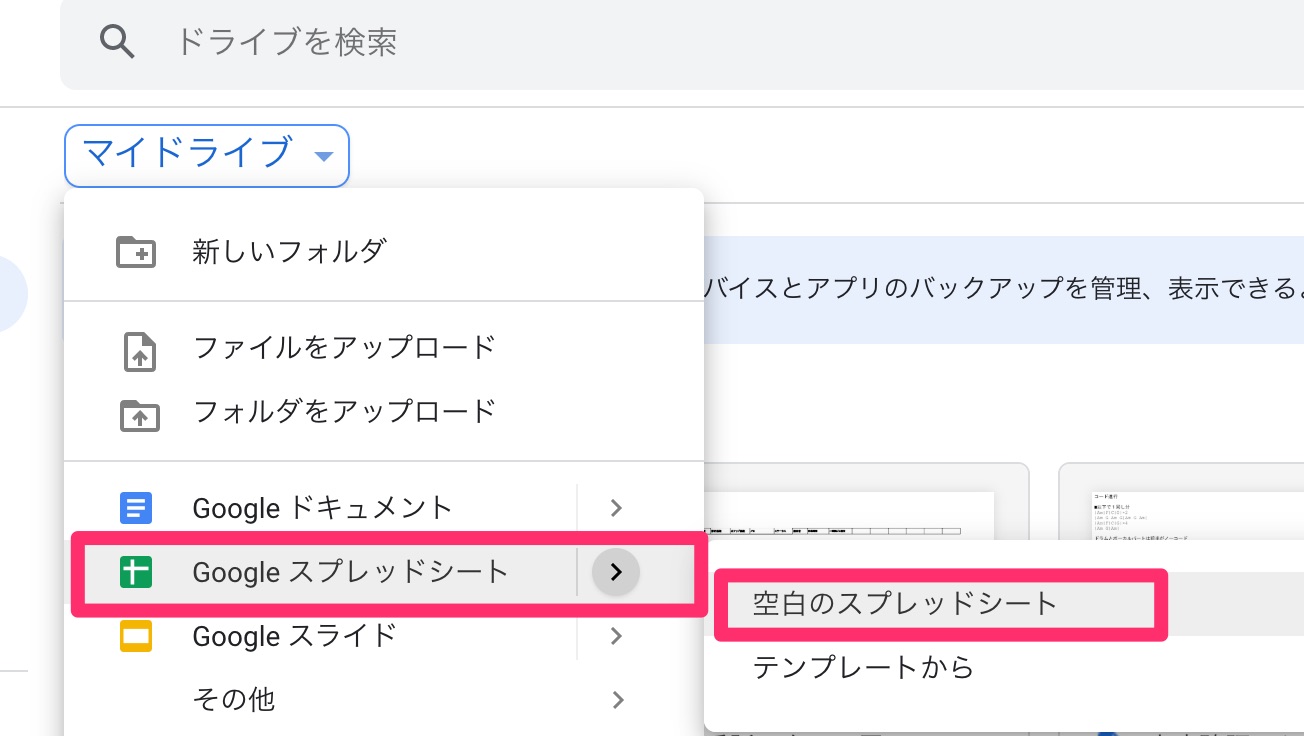Expand the Google スプレッドシート submenu arrow
The width and height of the screenshot is (1304, 736).
[616, 572]
